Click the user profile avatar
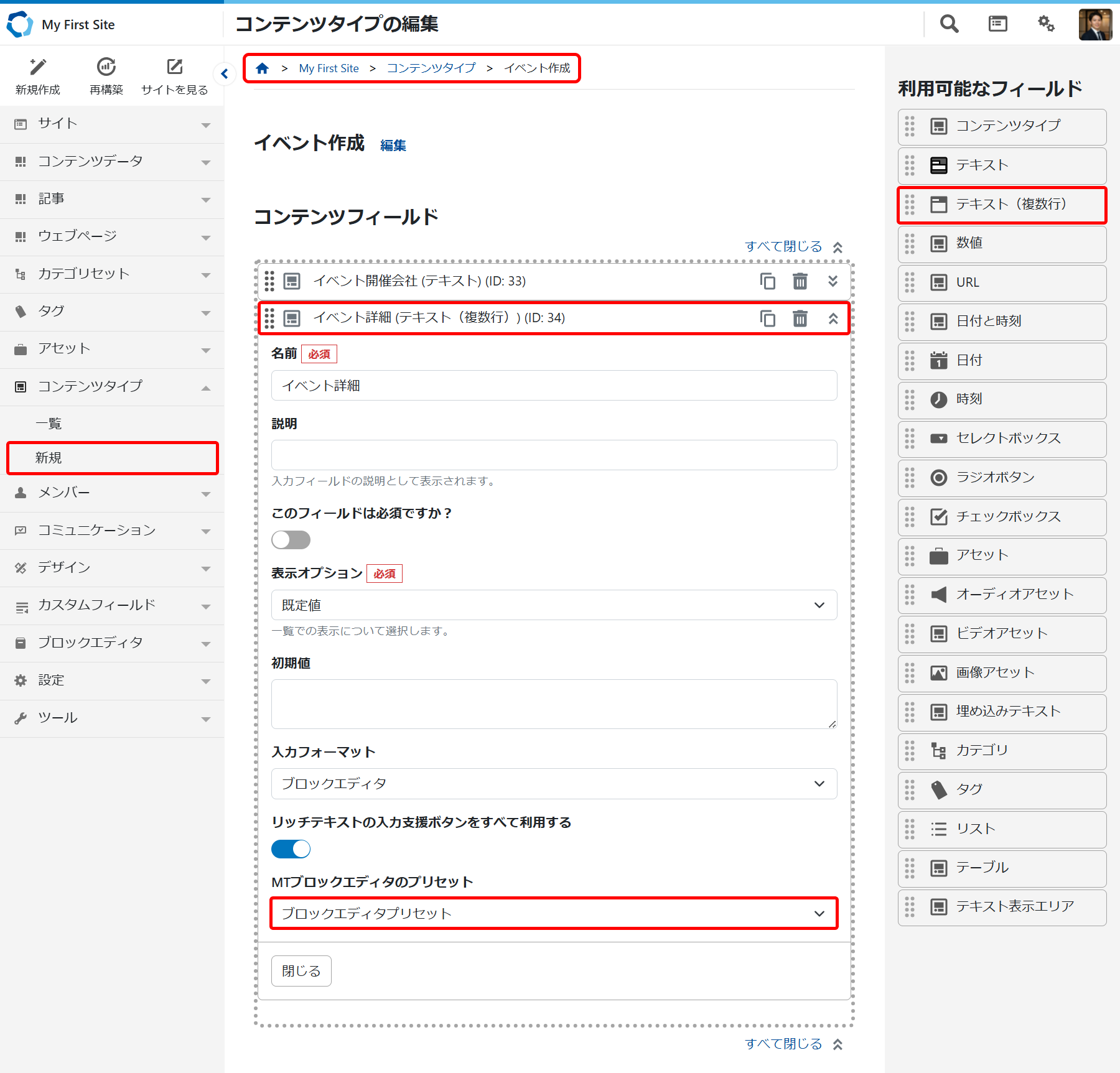1120x1073 pixels. point(1096,24)
